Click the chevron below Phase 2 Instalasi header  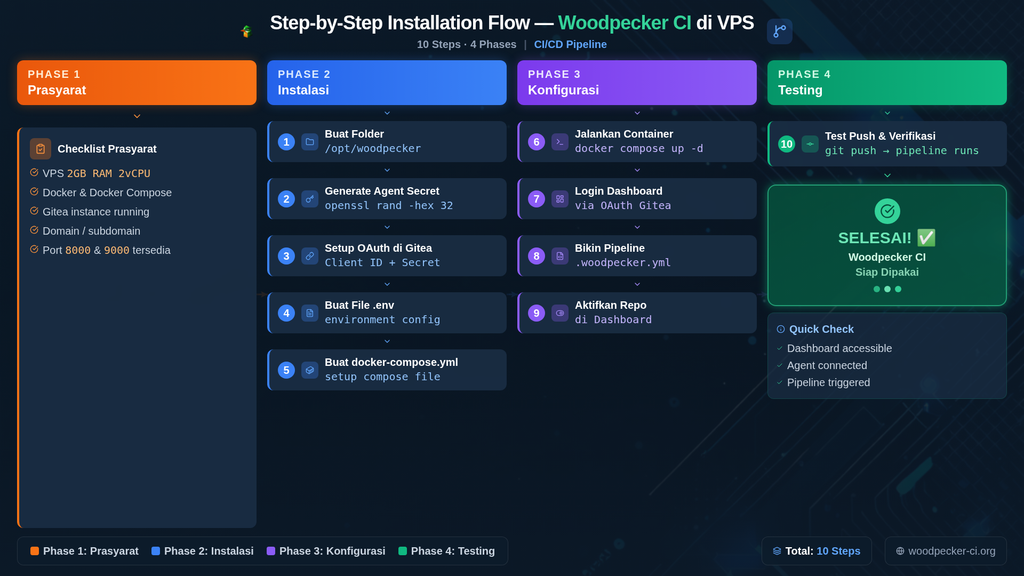click(387, 113)
